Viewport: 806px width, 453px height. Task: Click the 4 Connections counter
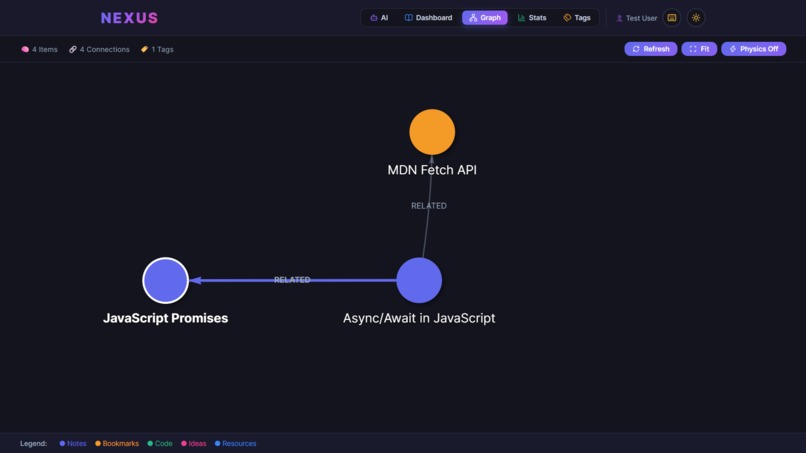click(99, 49)
